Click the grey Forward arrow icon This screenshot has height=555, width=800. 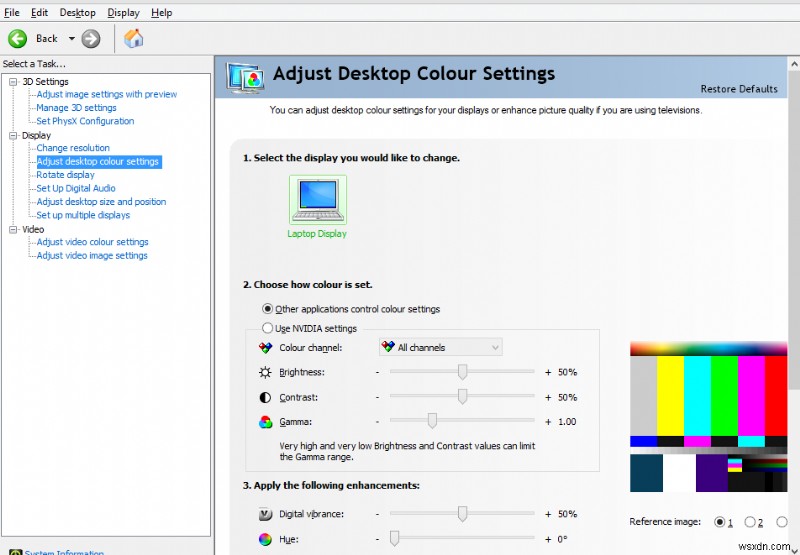(x=91, y=39)
